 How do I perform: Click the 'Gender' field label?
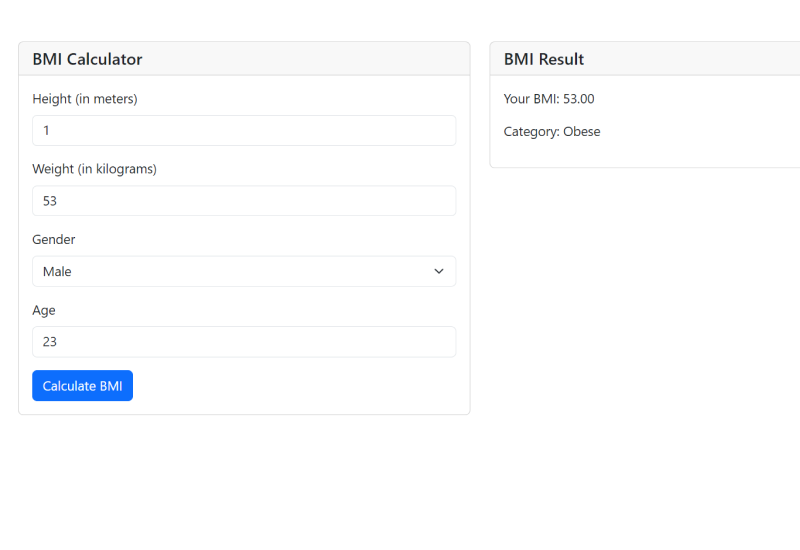[54, 240]
